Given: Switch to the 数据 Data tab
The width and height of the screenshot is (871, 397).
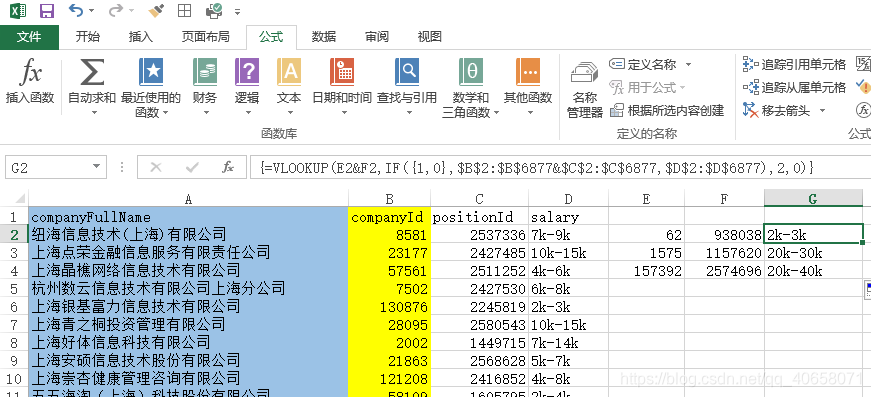Looking at the screenshot, I should [324, 37].
